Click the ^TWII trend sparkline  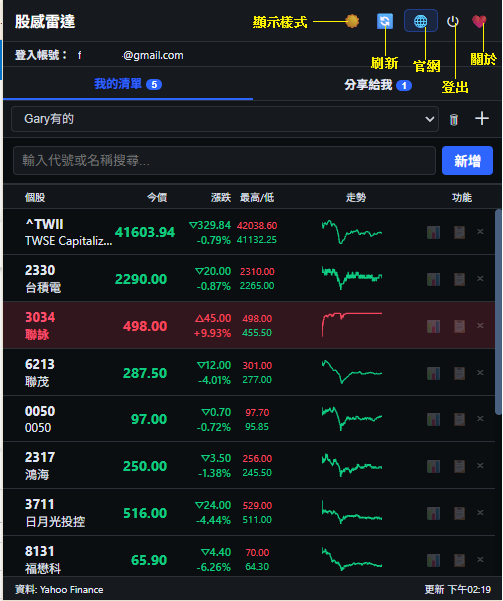[352, 232]
